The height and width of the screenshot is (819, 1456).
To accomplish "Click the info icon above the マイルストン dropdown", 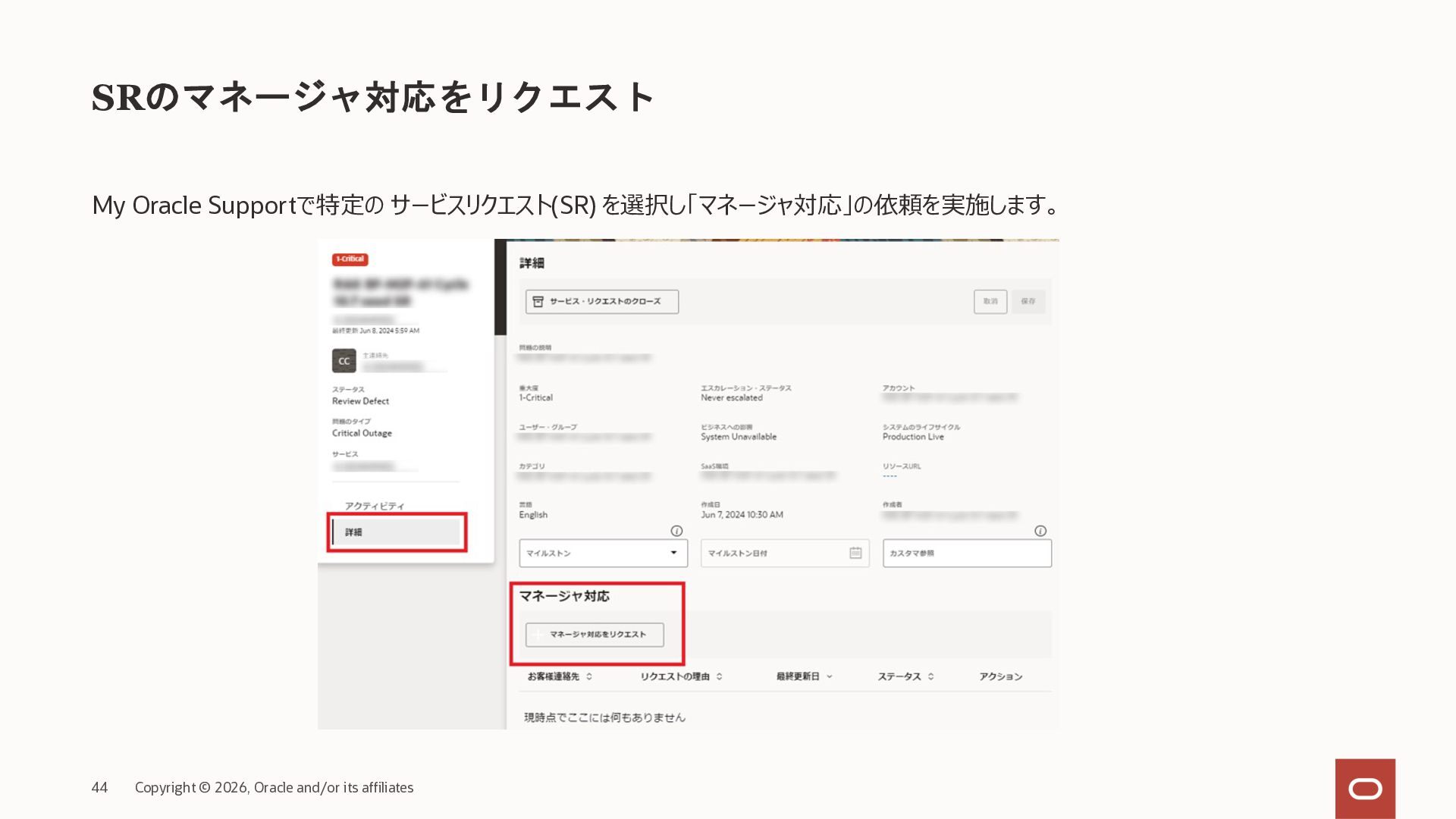I will [x=676, y=531].
